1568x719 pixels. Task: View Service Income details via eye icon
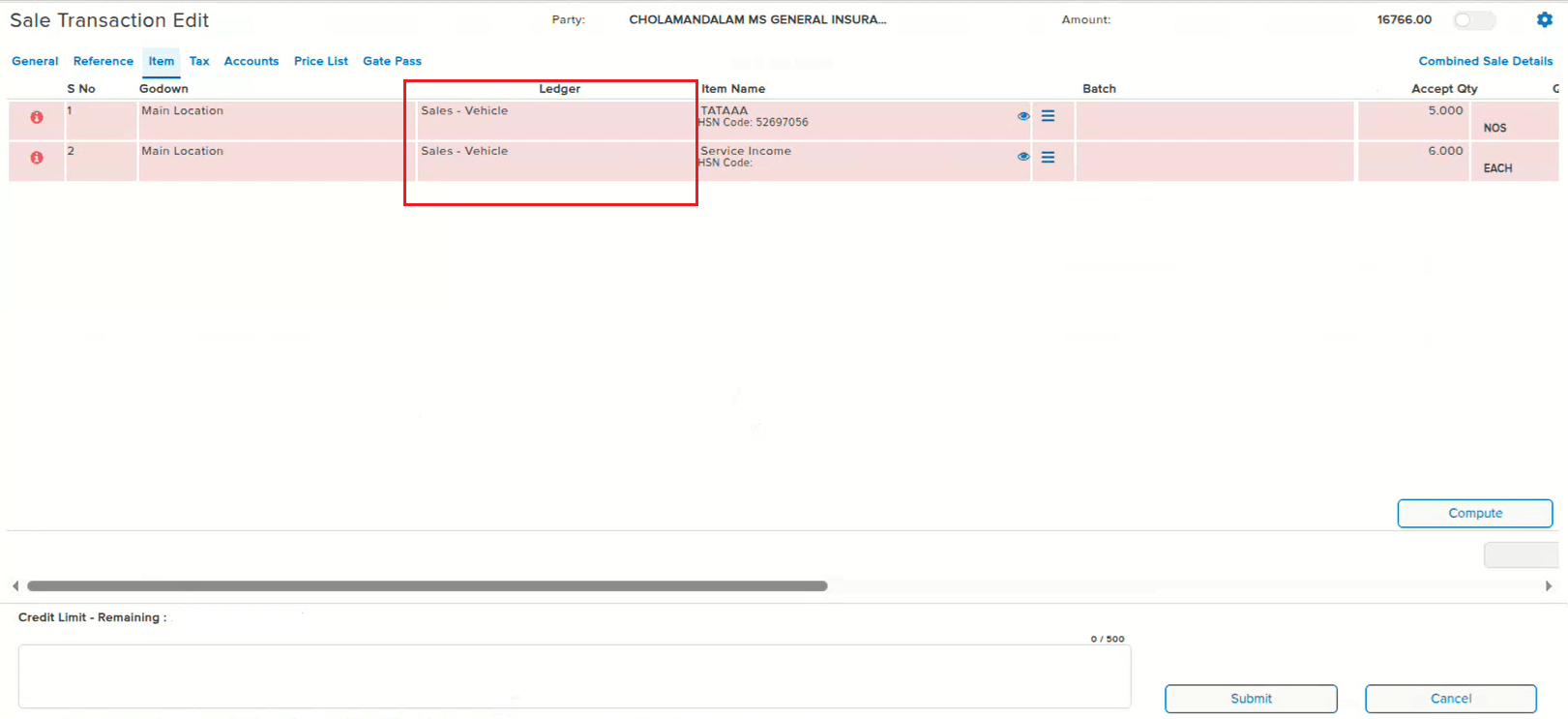pyautogui.click(x=1023, y=157)
